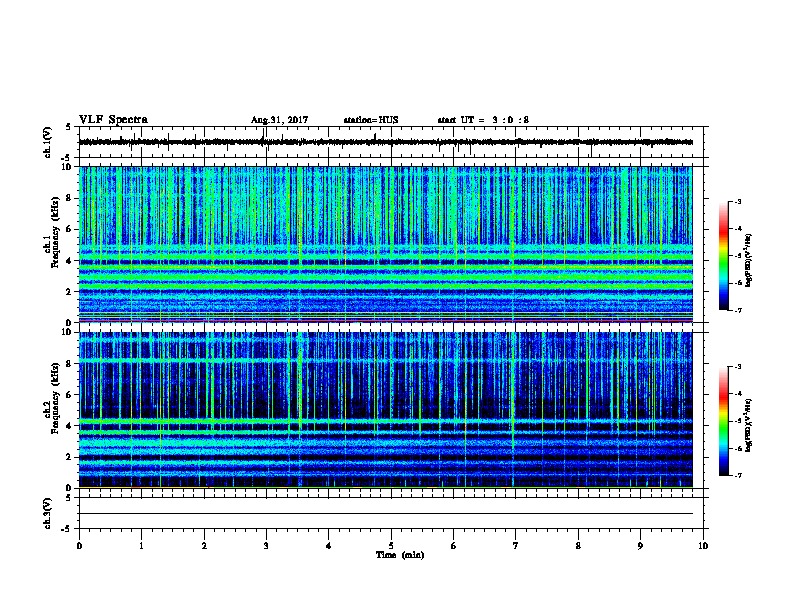
Task: Click time axis tick label "7"
Action: [x=516, y=546]
